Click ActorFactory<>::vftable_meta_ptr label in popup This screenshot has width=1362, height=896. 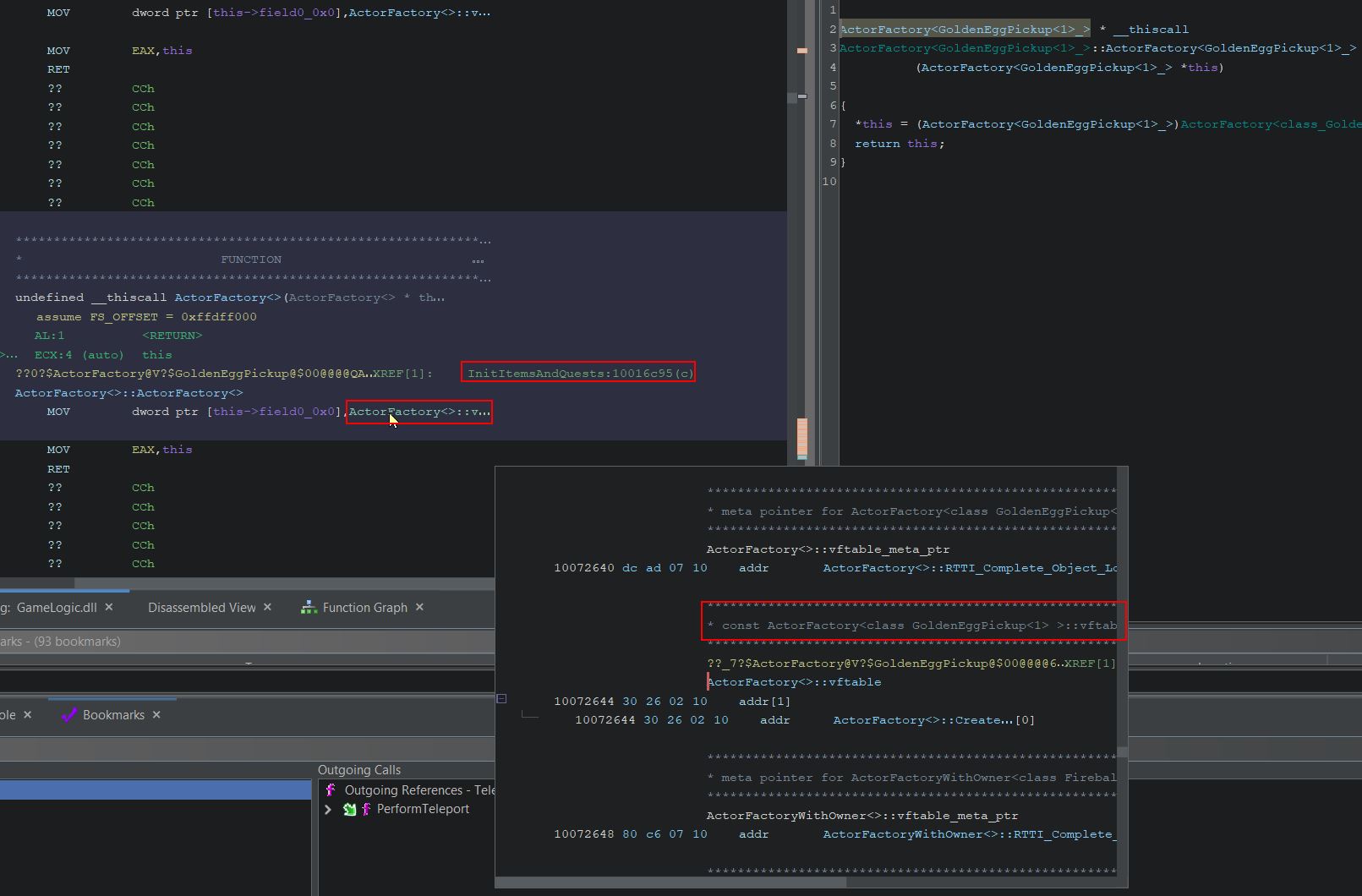[x=828, y=549]
